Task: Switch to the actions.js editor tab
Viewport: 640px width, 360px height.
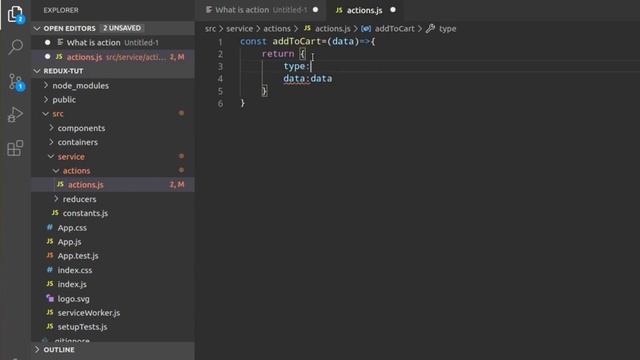Action: click(x=365, y=10)
